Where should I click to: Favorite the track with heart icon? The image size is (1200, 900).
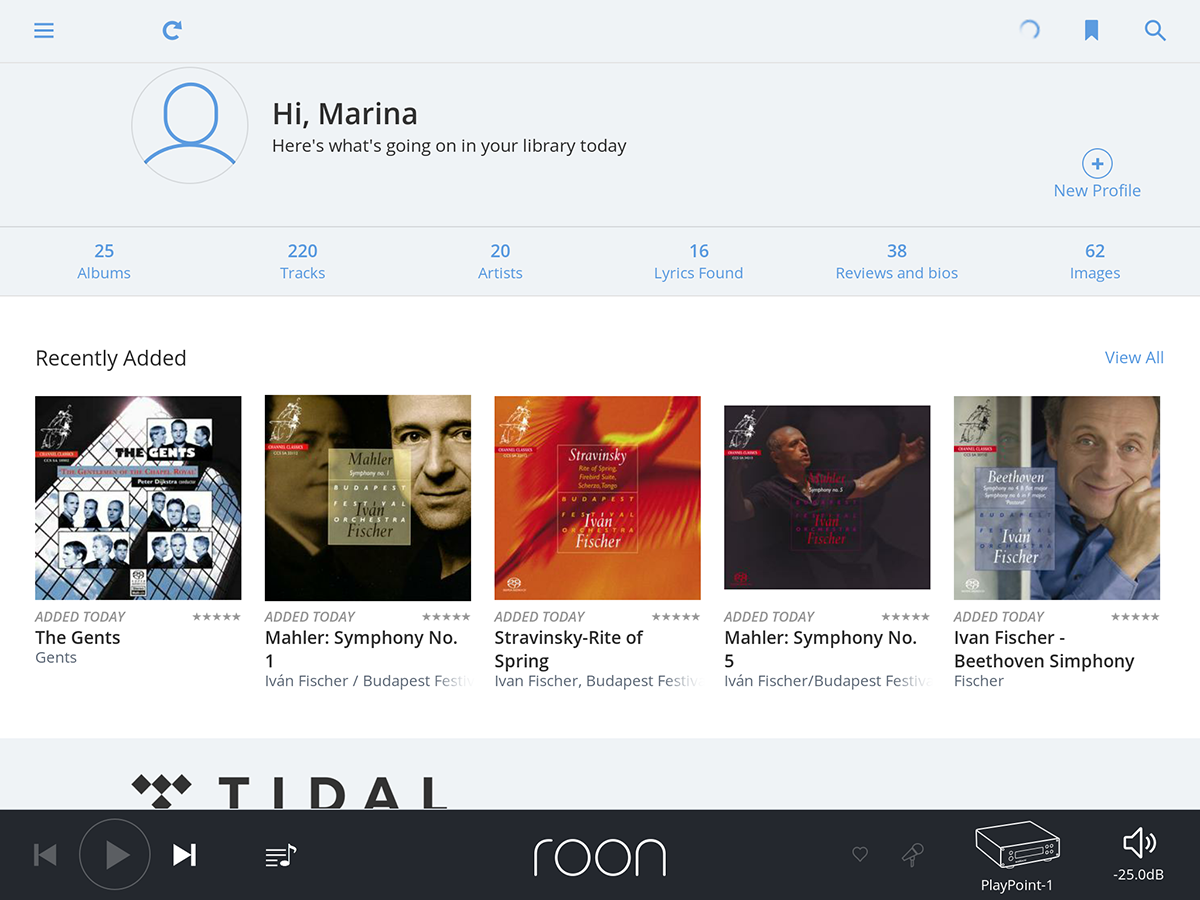[x=860, y=854]
